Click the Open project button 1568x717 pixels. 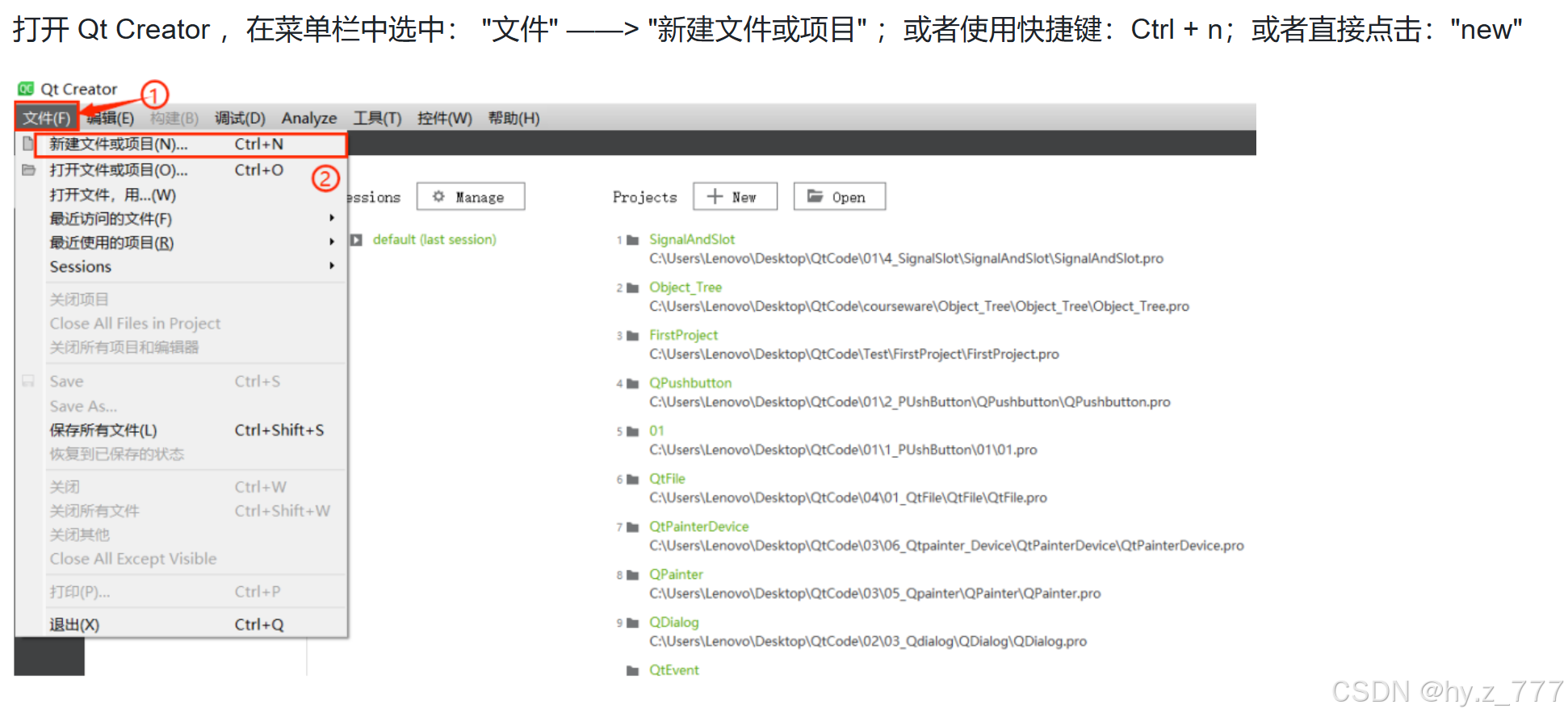click(x=840, y=196)
